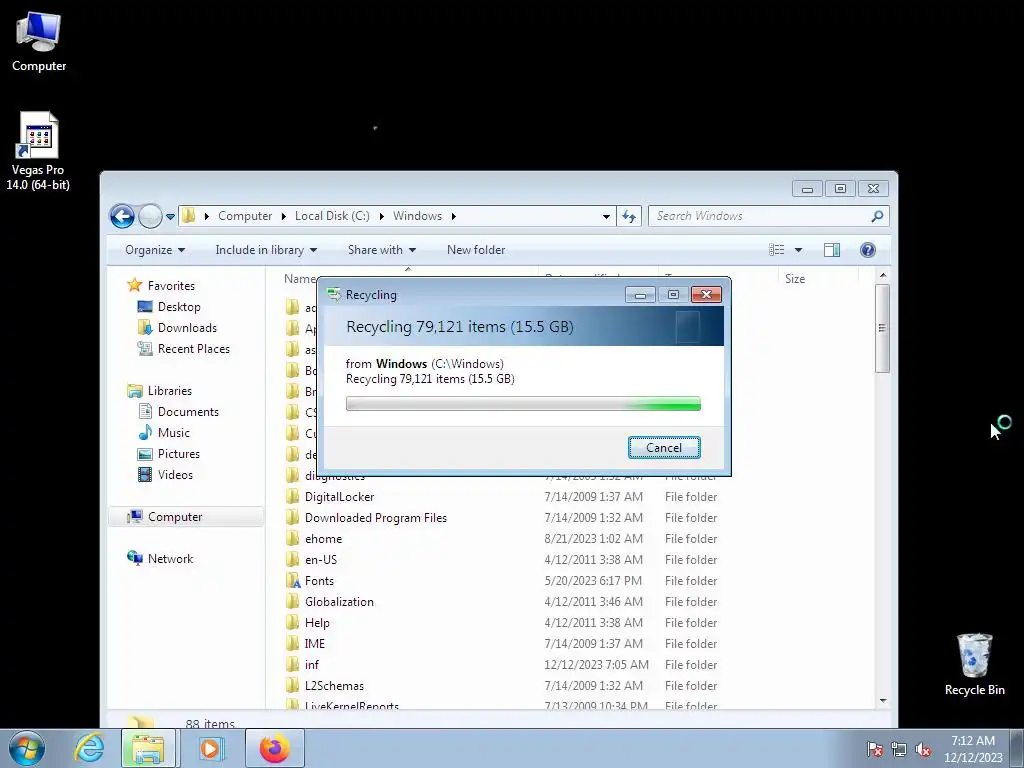
Task: Open Windows Media Player from taskbar
Action: click(x=210, y=748)
